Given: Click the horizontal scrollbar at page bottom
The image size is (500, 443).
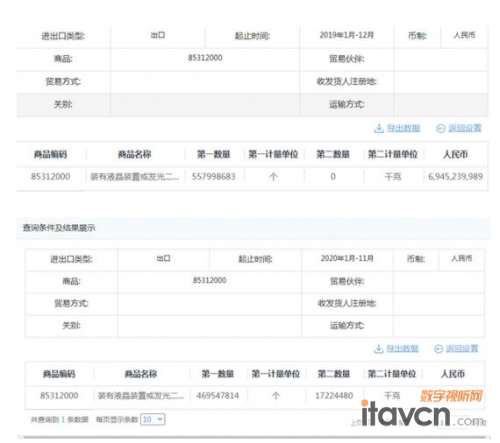Looking at the screenshot, I should click(253, 437).
